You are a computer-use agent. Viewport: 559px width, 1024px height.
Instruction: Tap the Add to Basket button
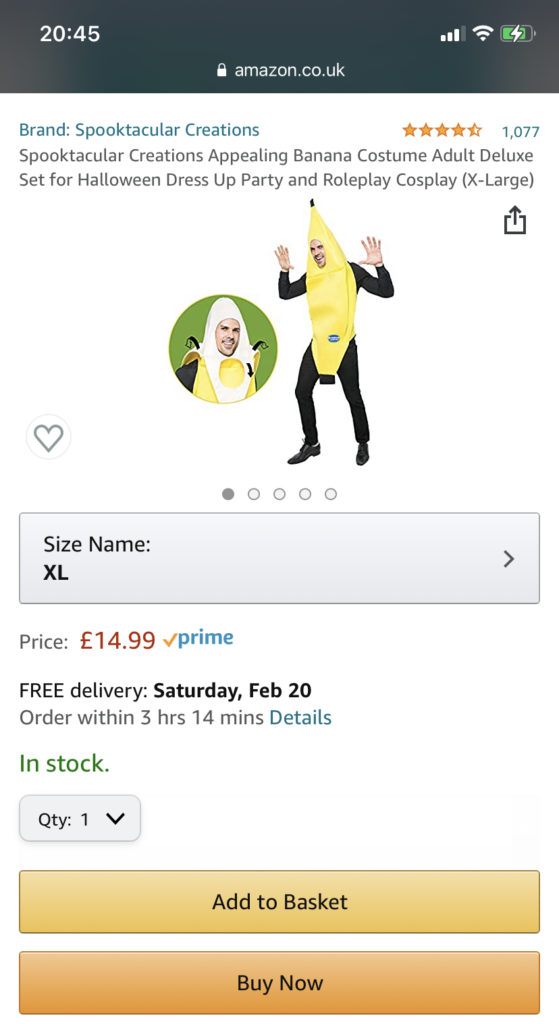pos(280,902)
